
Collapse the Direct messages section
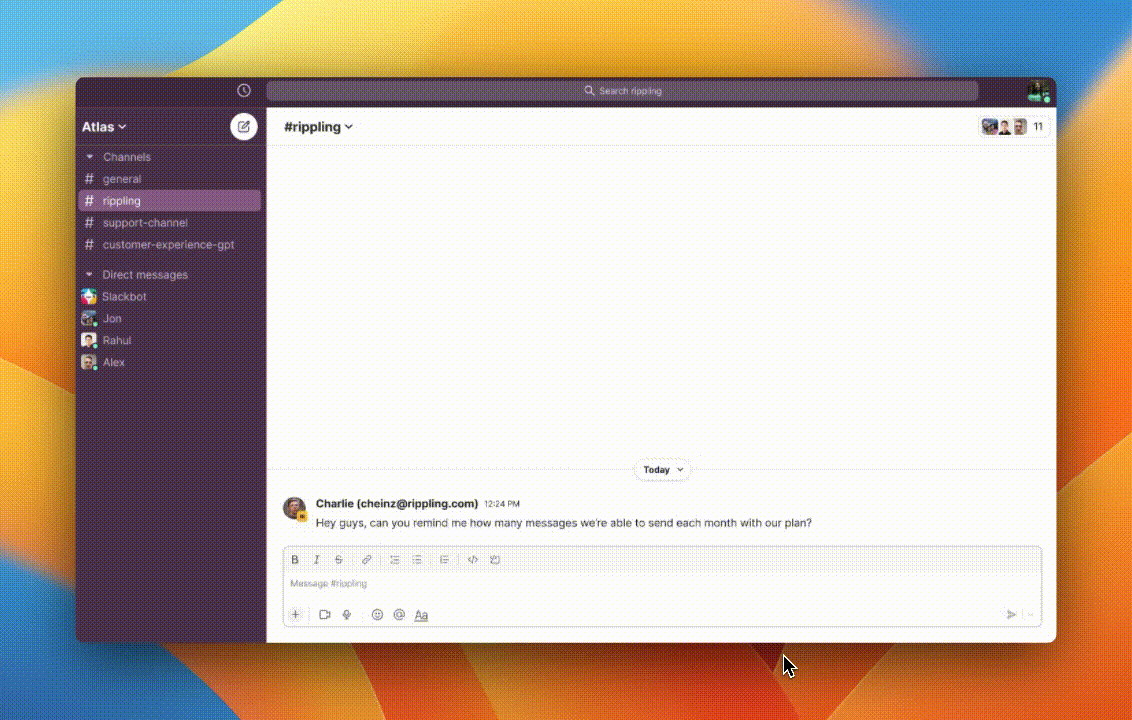coord(90,274)
